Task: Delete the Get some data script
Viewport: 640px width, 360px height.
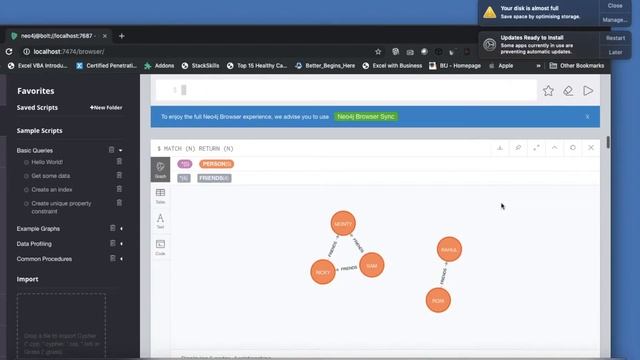Action: [119, 175]
